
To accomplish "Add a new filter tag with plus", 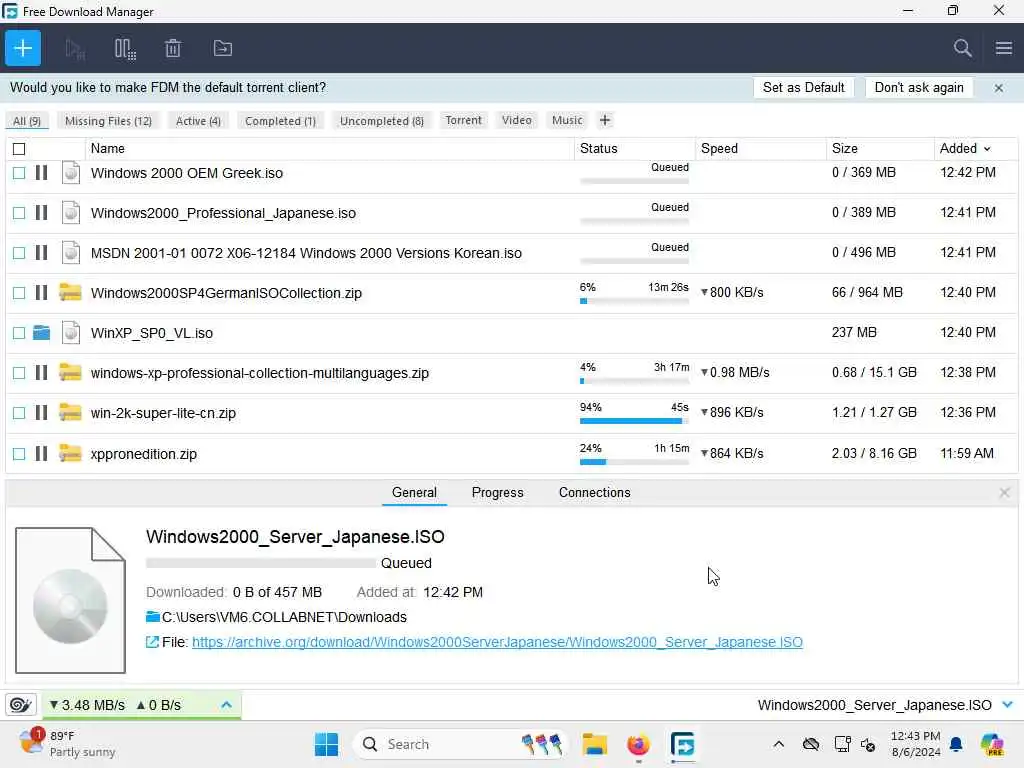I will (x=605, y=120).
